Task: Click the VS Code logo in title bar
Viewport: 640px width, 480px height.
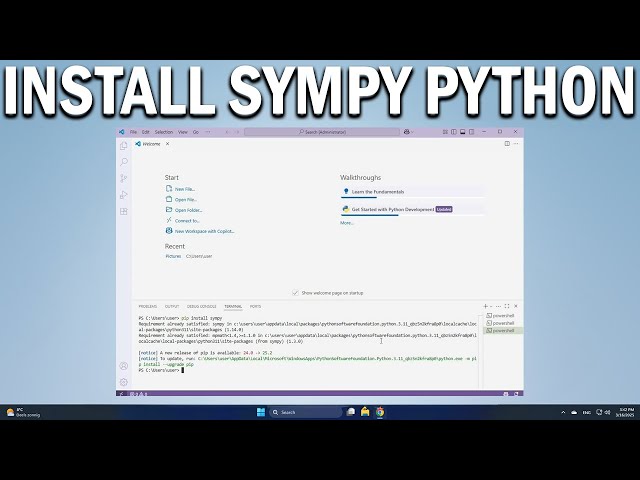Action: click(x=122, y=132)
